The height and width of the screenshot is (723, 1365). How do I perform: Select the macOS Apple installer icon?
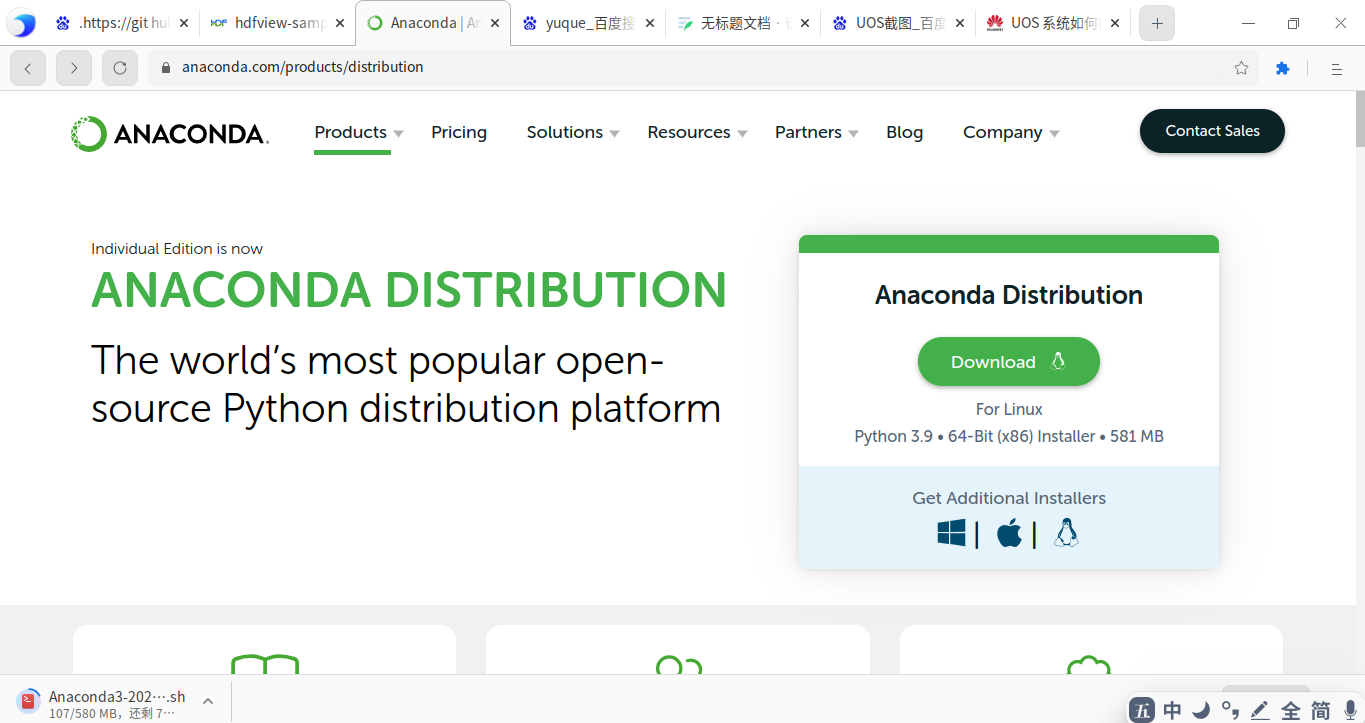1009,533
